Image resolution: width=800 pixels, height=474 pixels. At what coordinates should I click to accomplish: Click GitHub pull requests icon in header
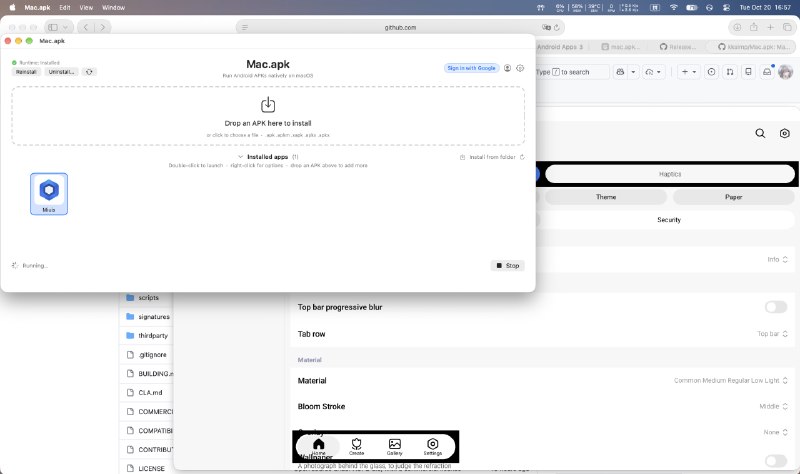click(x=730, y=72)
